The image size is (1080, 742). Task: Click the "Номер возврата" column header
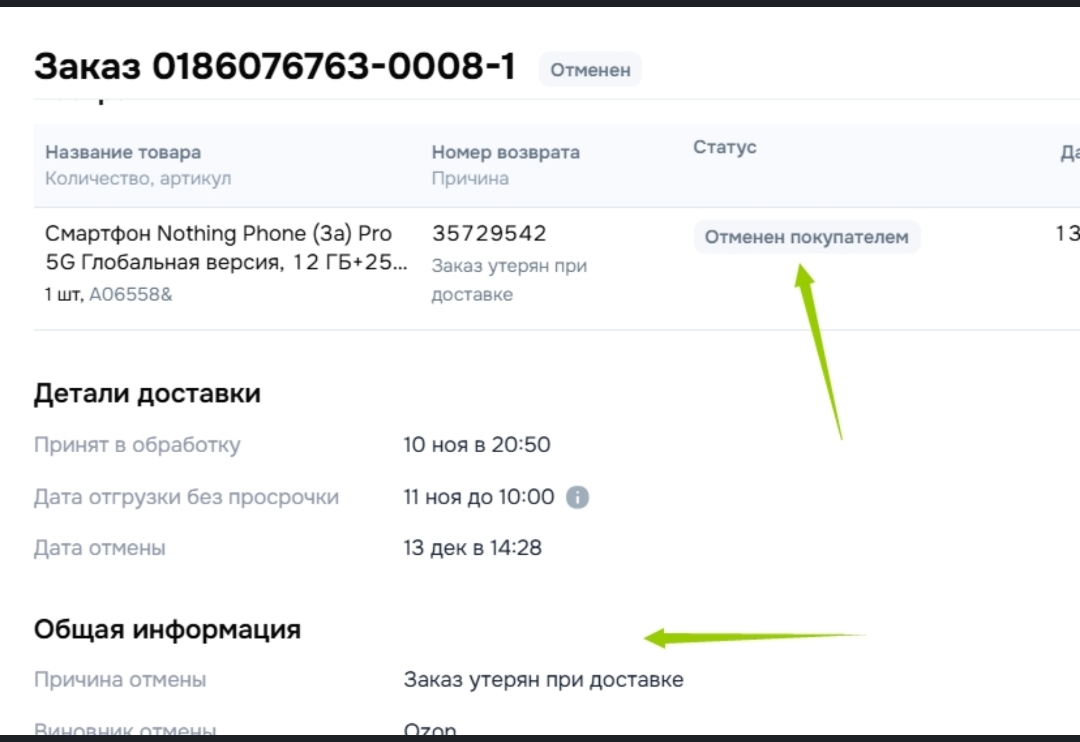click(x=505, y=152)
